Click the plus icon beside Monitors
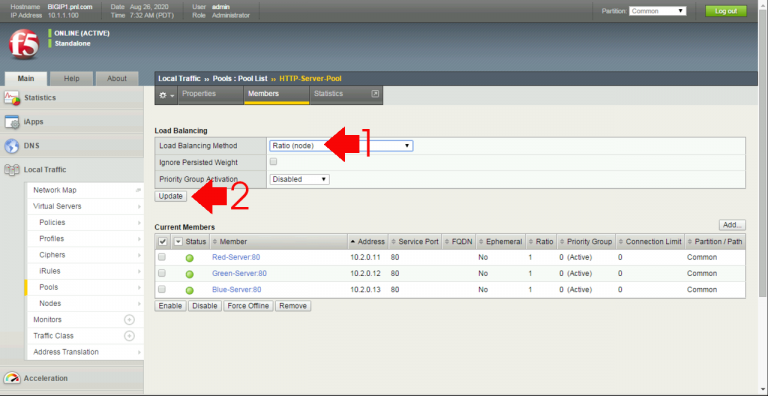The width and height of the screenshot is (768, 396). (129, 320)
